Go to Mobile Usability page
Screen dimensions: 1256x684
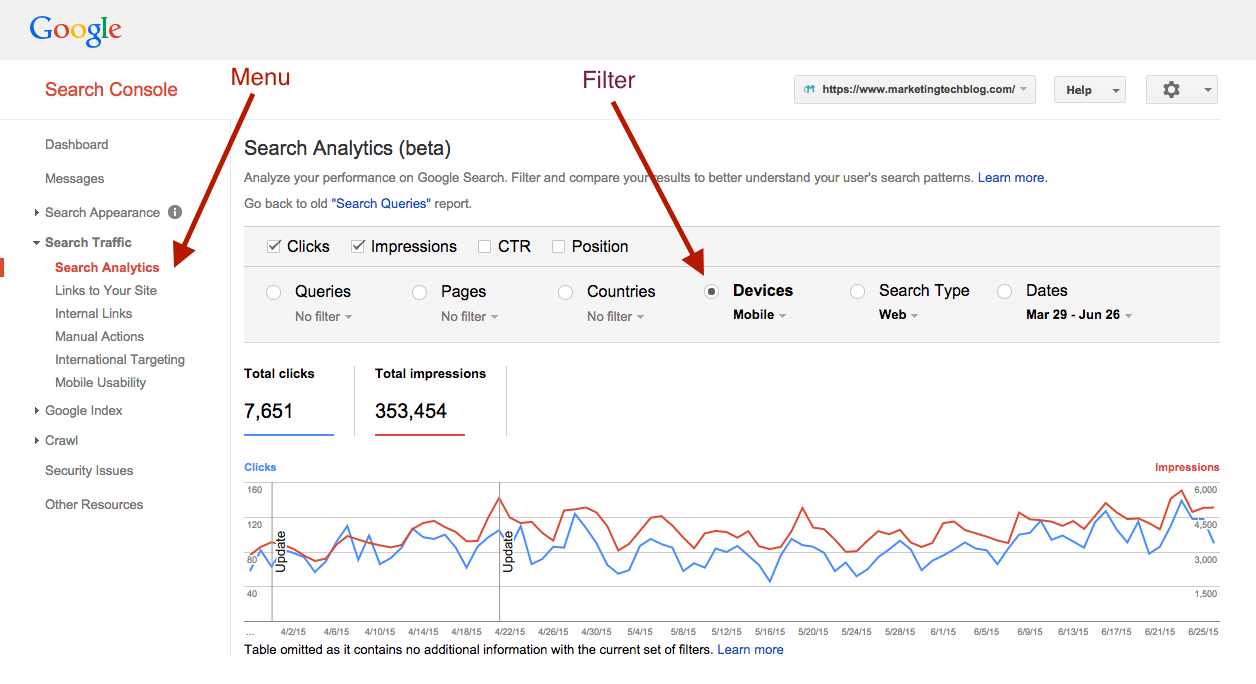[x=100, y=383]
